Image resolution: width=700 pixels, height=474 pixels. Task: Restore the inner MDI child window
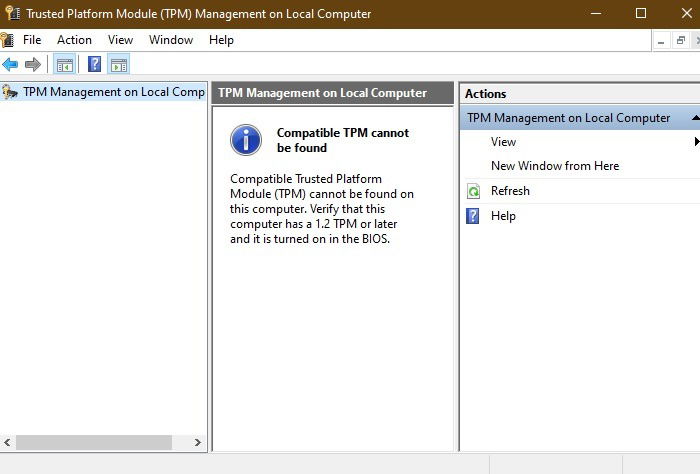680,41
